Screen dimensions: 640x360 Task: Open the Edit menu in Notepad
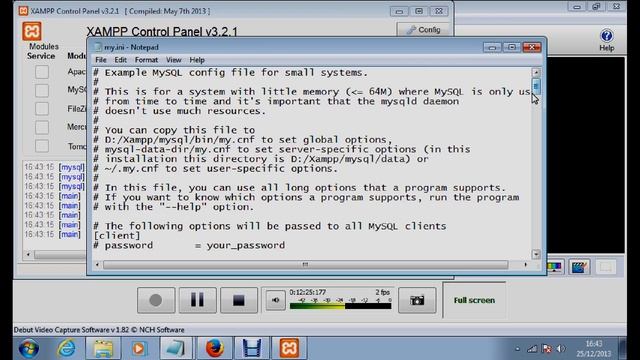coord(120,60)
